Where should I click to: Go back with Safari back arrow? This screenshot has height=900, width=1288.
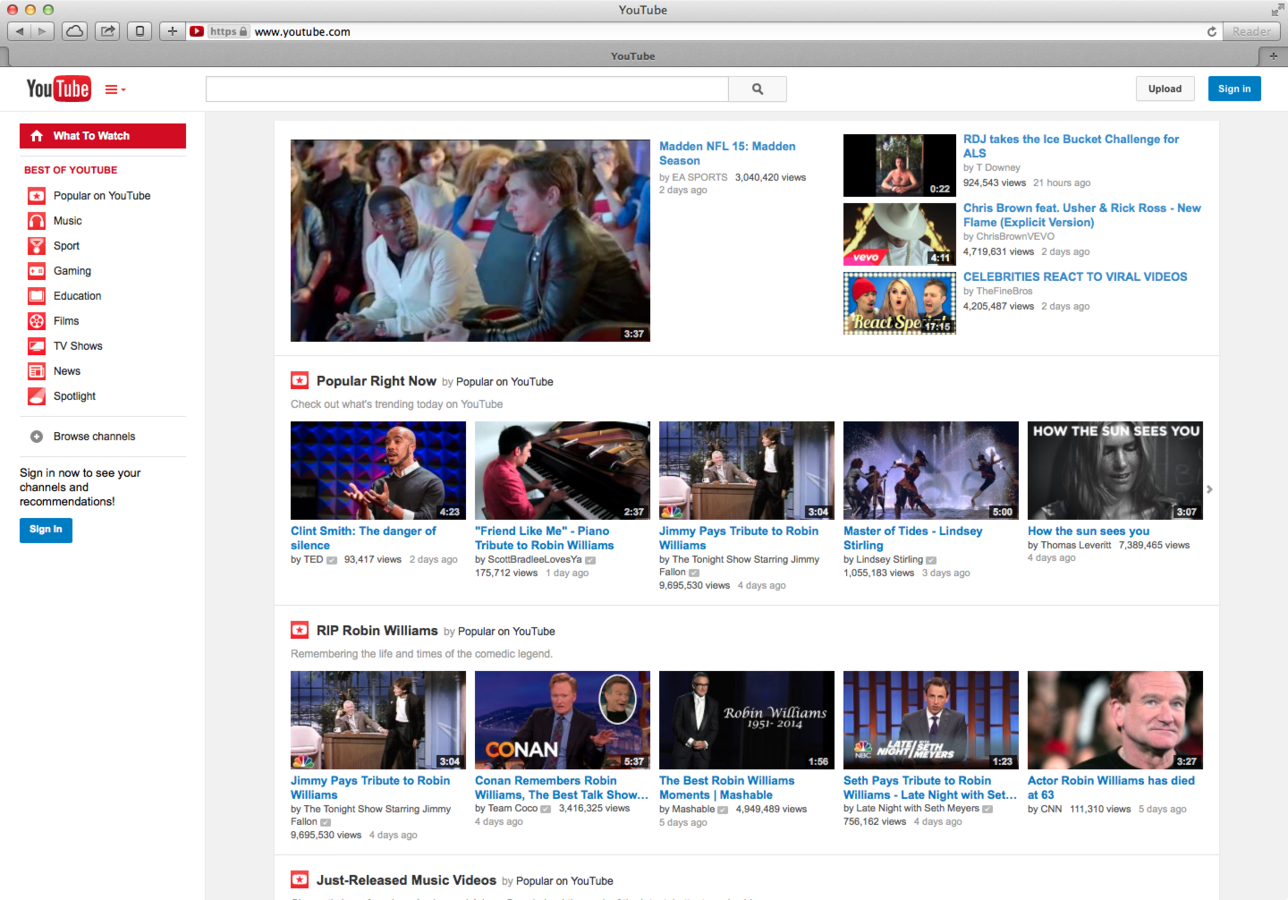click(x=19, y=31)
